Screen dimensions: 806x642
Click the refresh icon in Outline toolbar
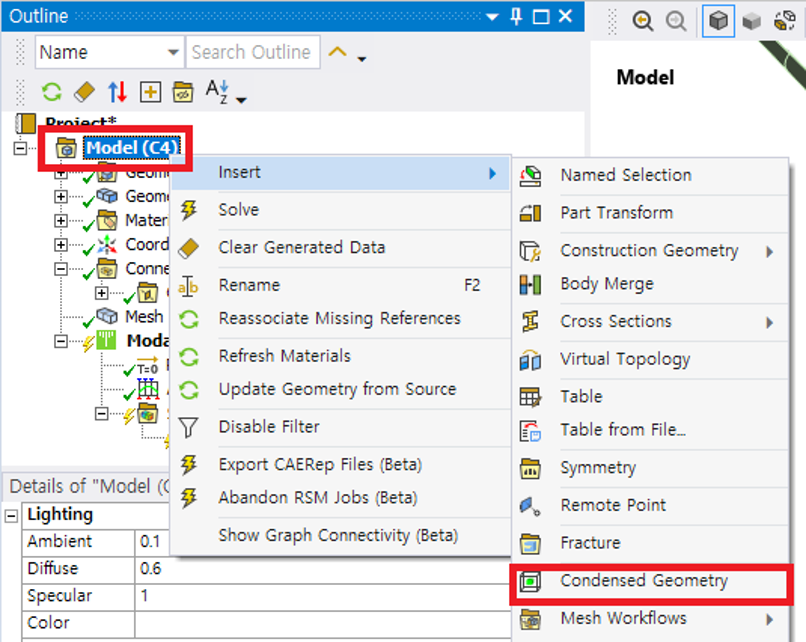coord(51,92)
